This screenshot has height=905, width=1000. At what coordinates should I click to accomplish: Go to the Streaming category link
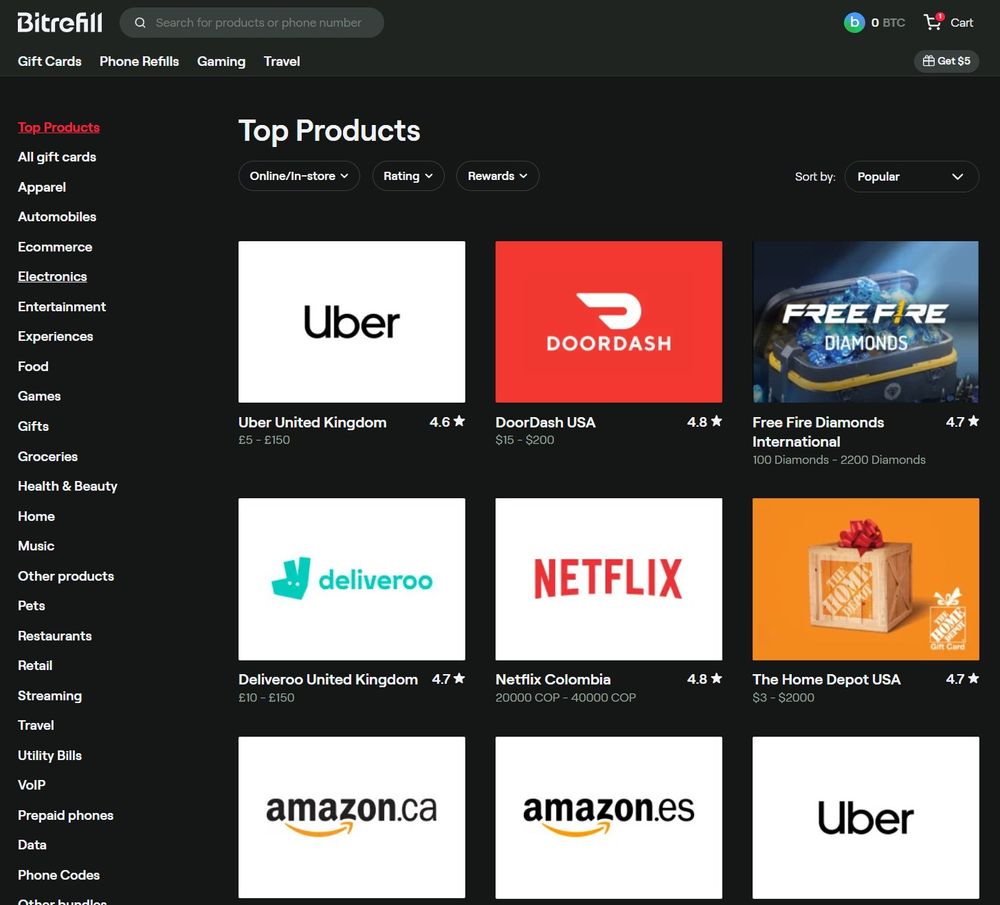pos(50,696)
